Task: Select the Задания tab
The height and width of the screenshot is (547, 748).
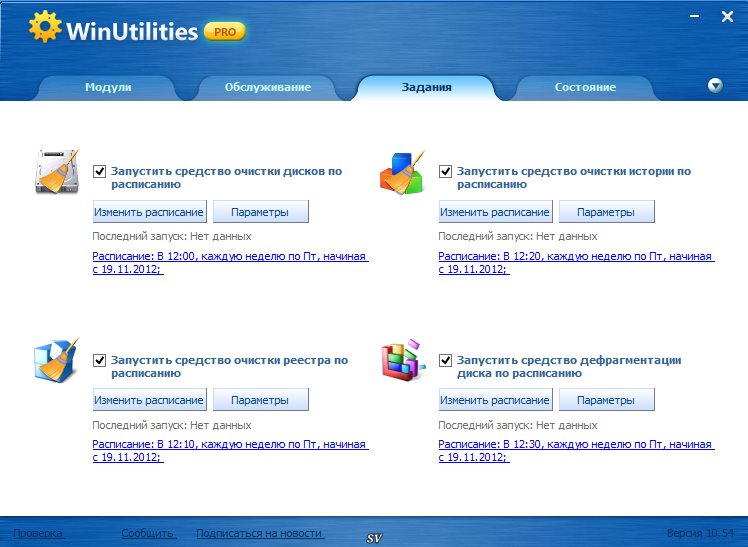Action: [x=426, y=87]
